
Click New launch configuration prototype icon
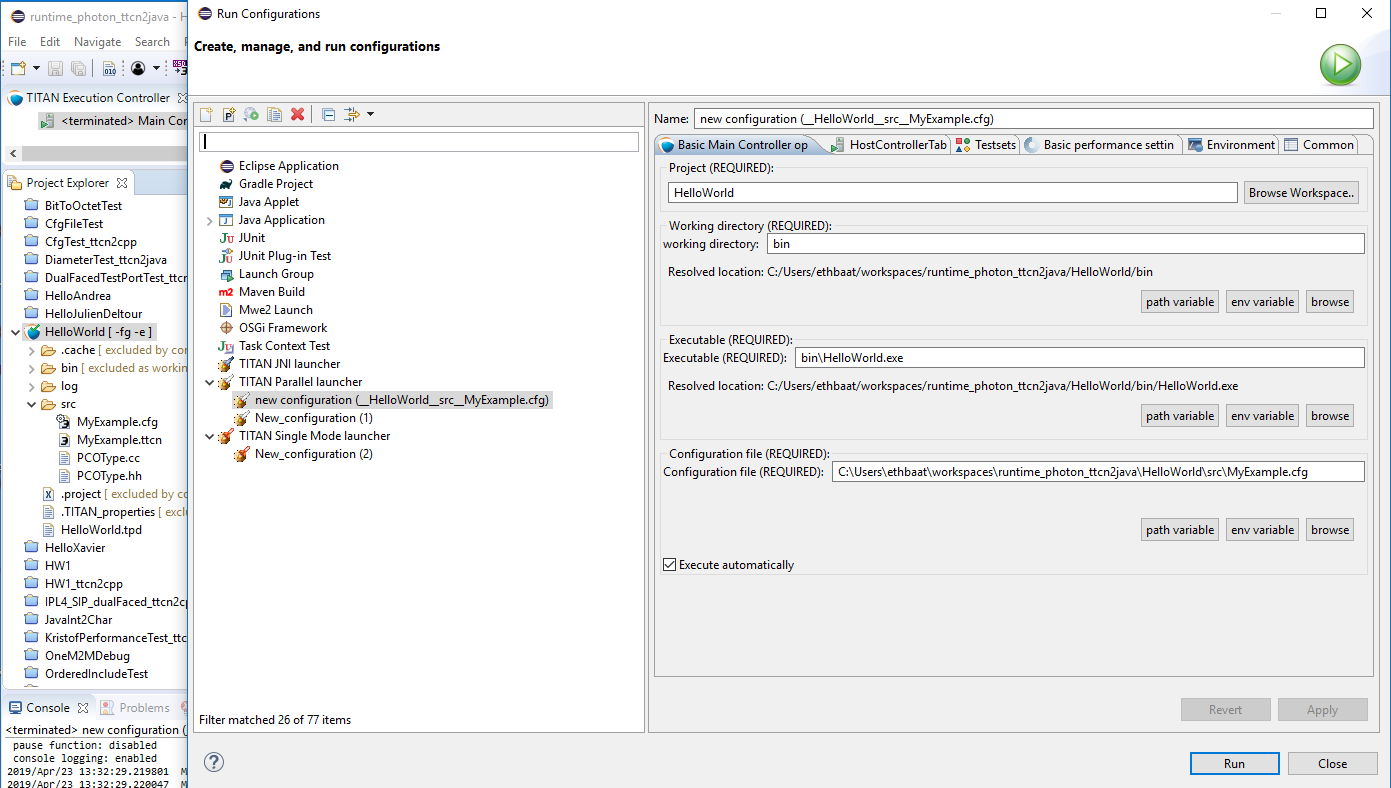(x=228, y=115)
